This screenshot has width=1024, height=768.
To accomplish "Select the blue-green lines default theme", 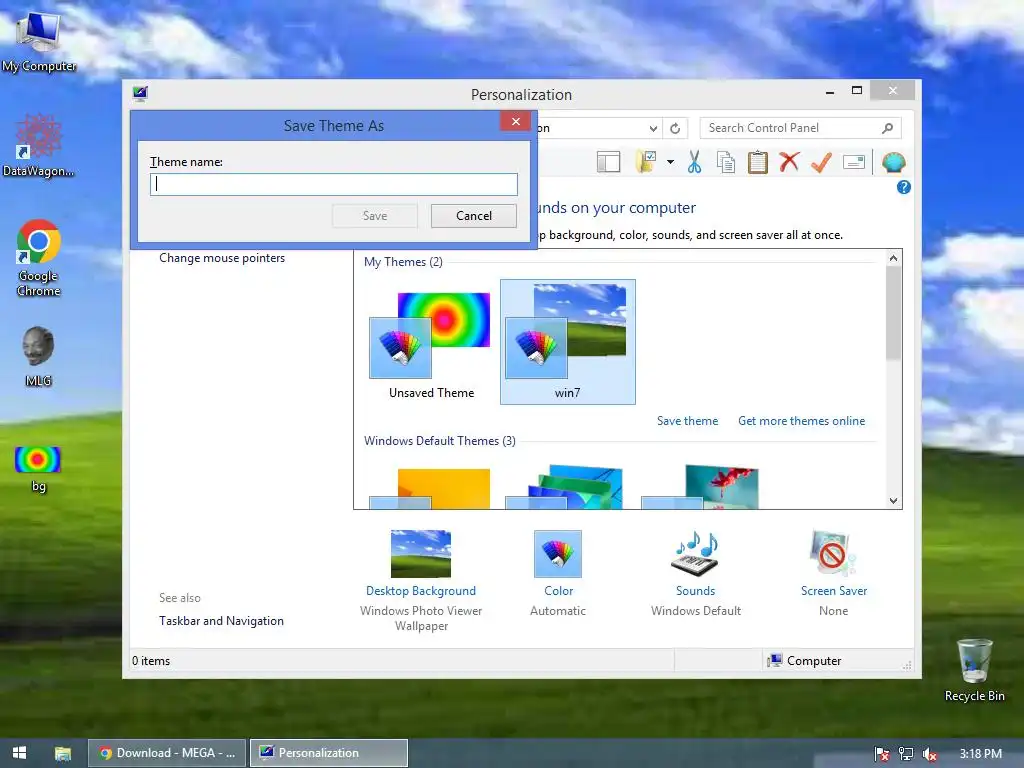I will point(566,487).
